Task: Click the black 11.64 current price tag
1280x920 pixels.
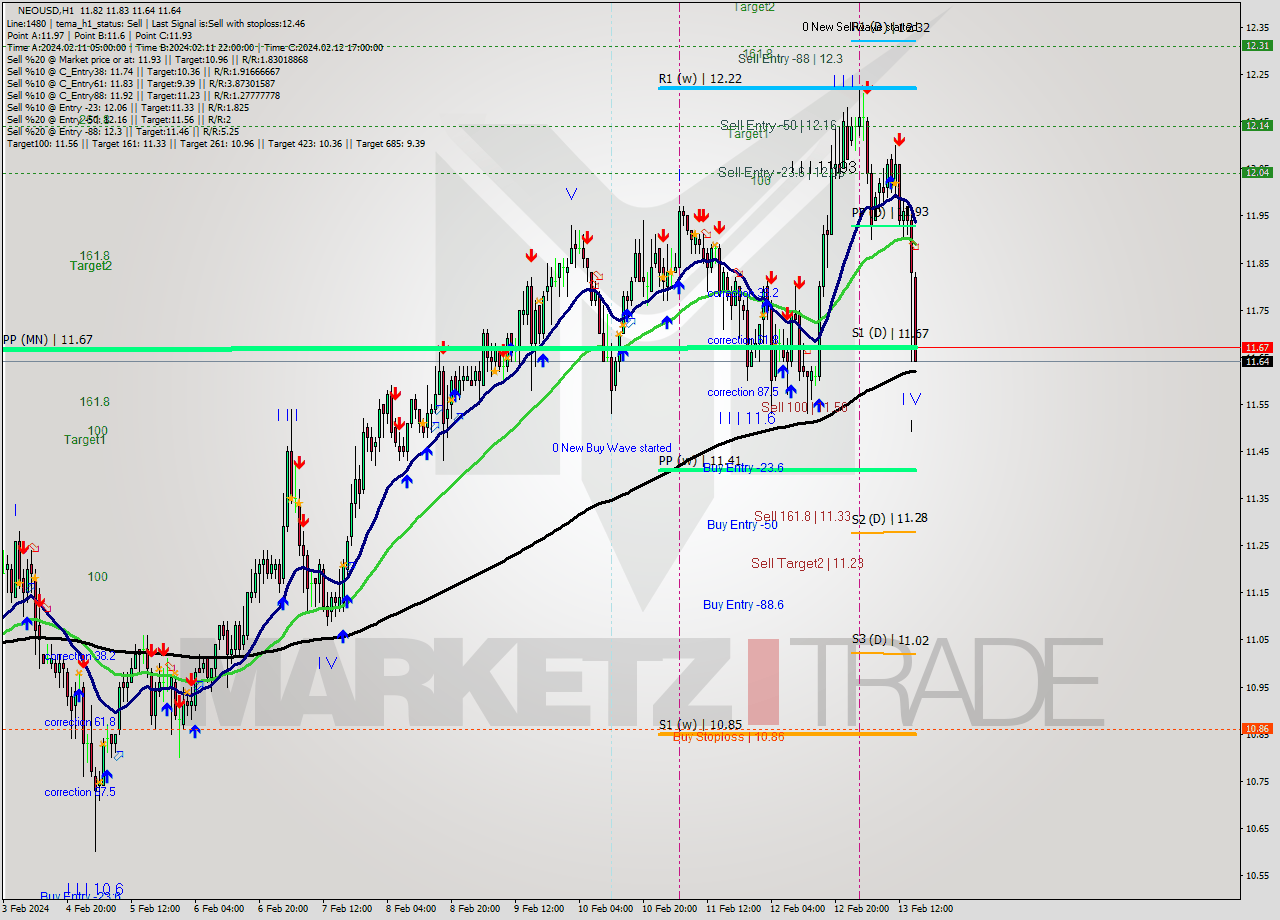Action: pos(1257,361)
